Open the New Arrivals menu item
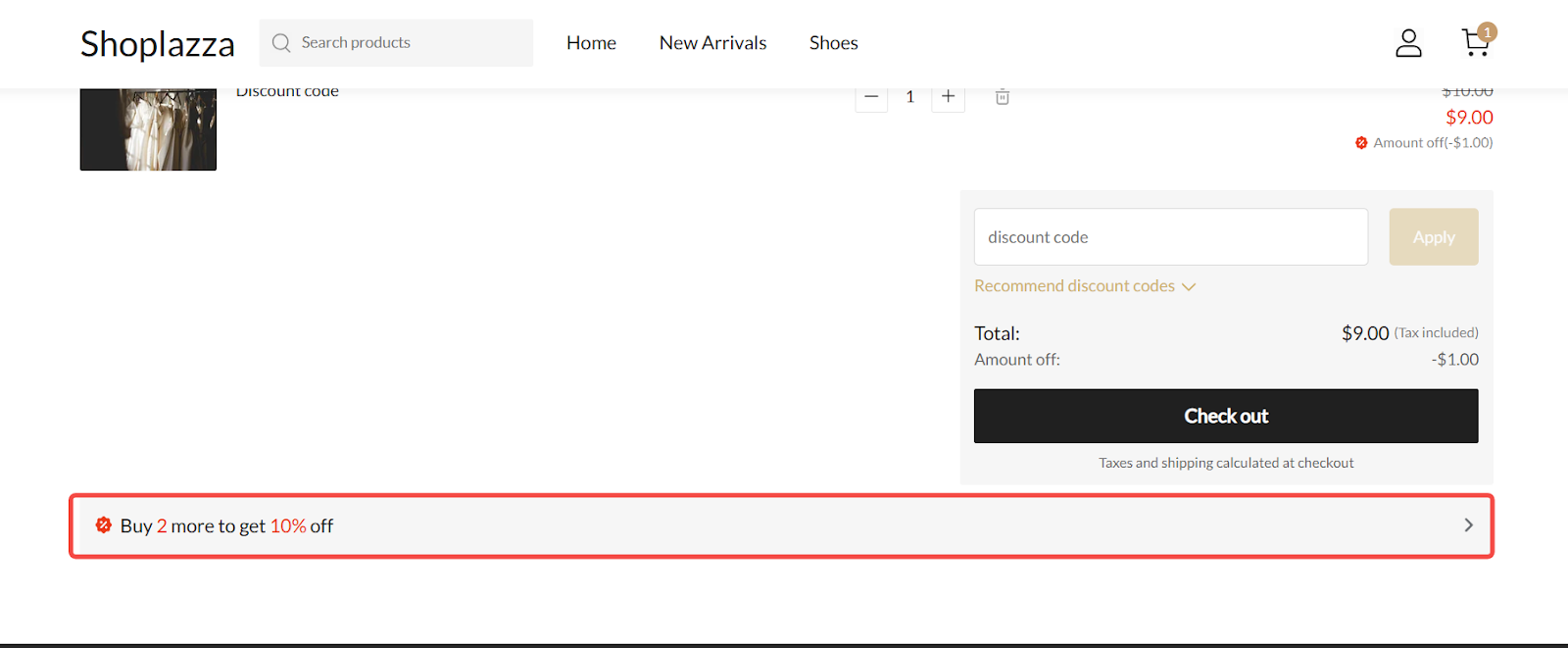This screenshot has height=648, width=1568. coord(712,43)
